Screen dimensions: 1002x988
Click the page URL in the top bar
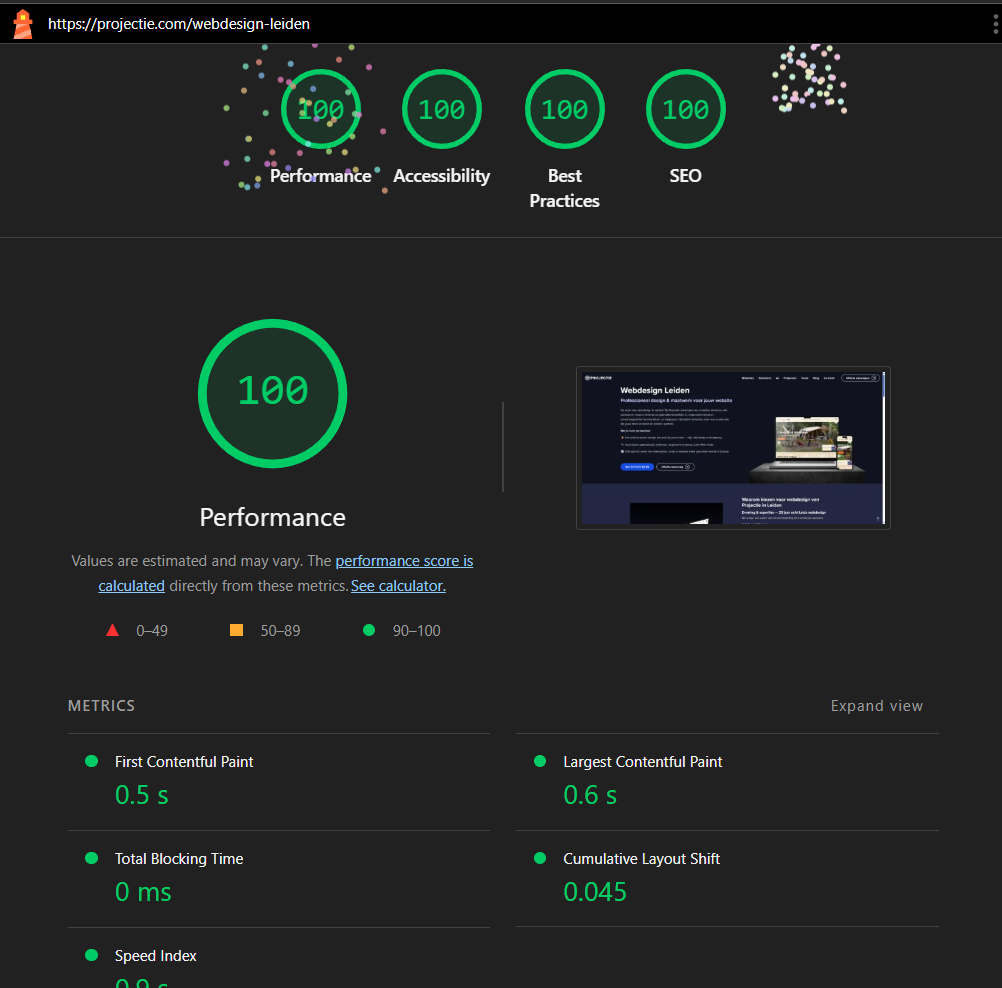pos(179,24)
